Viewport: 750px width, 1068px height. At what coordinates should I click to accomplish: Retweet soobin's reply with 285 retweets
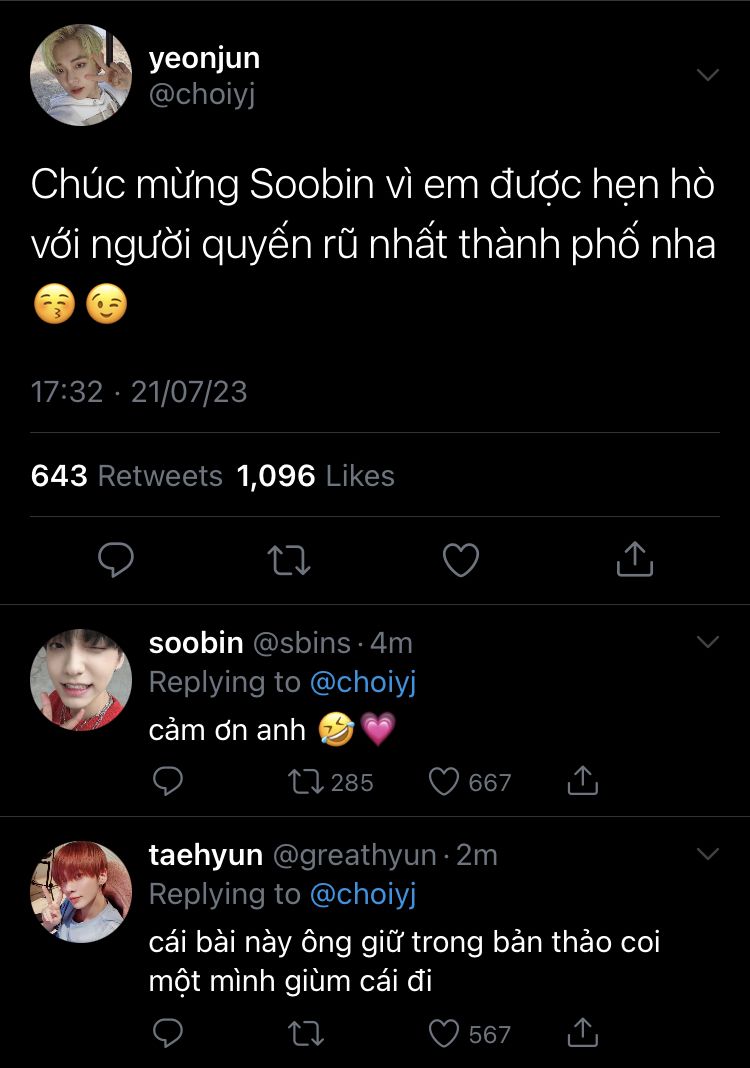point(300,781)
